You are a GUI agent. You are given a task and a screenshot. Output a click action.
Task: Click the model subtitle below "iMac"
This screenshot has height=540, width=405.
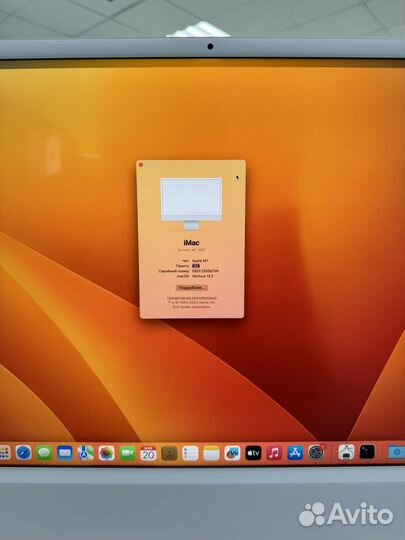pos(191,250)
